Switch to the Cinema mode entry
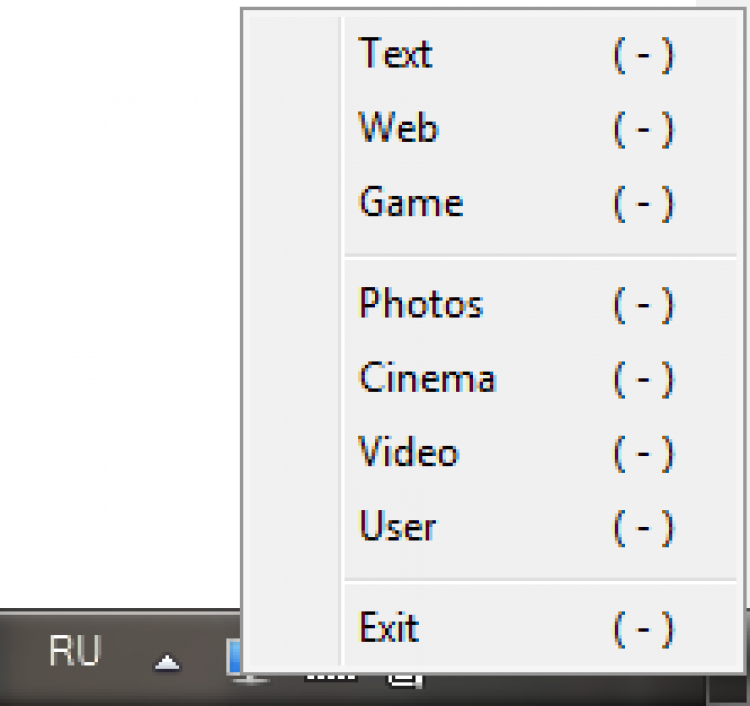 coord(427,378)
